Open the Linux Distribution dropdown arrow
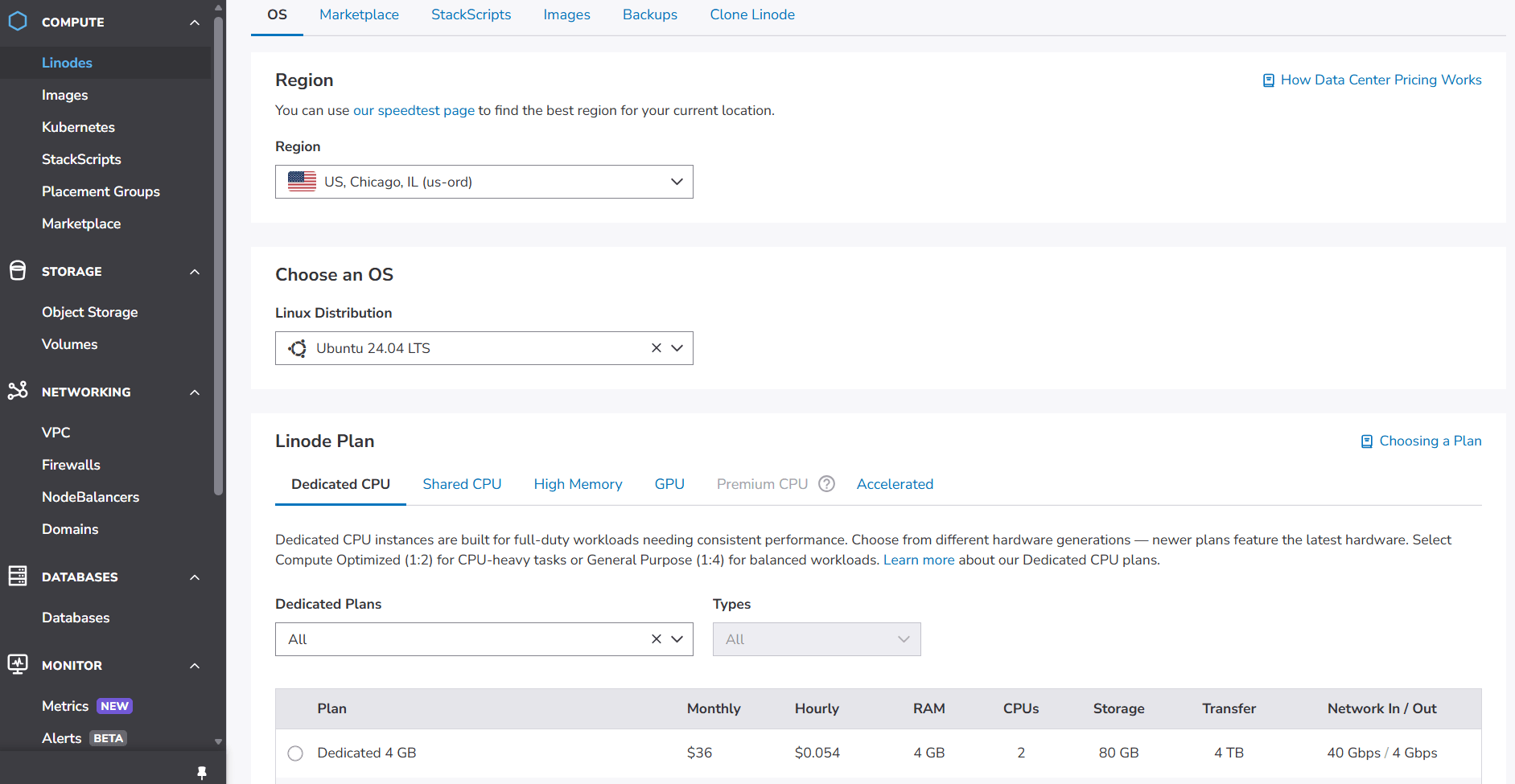 pos(677,348)
